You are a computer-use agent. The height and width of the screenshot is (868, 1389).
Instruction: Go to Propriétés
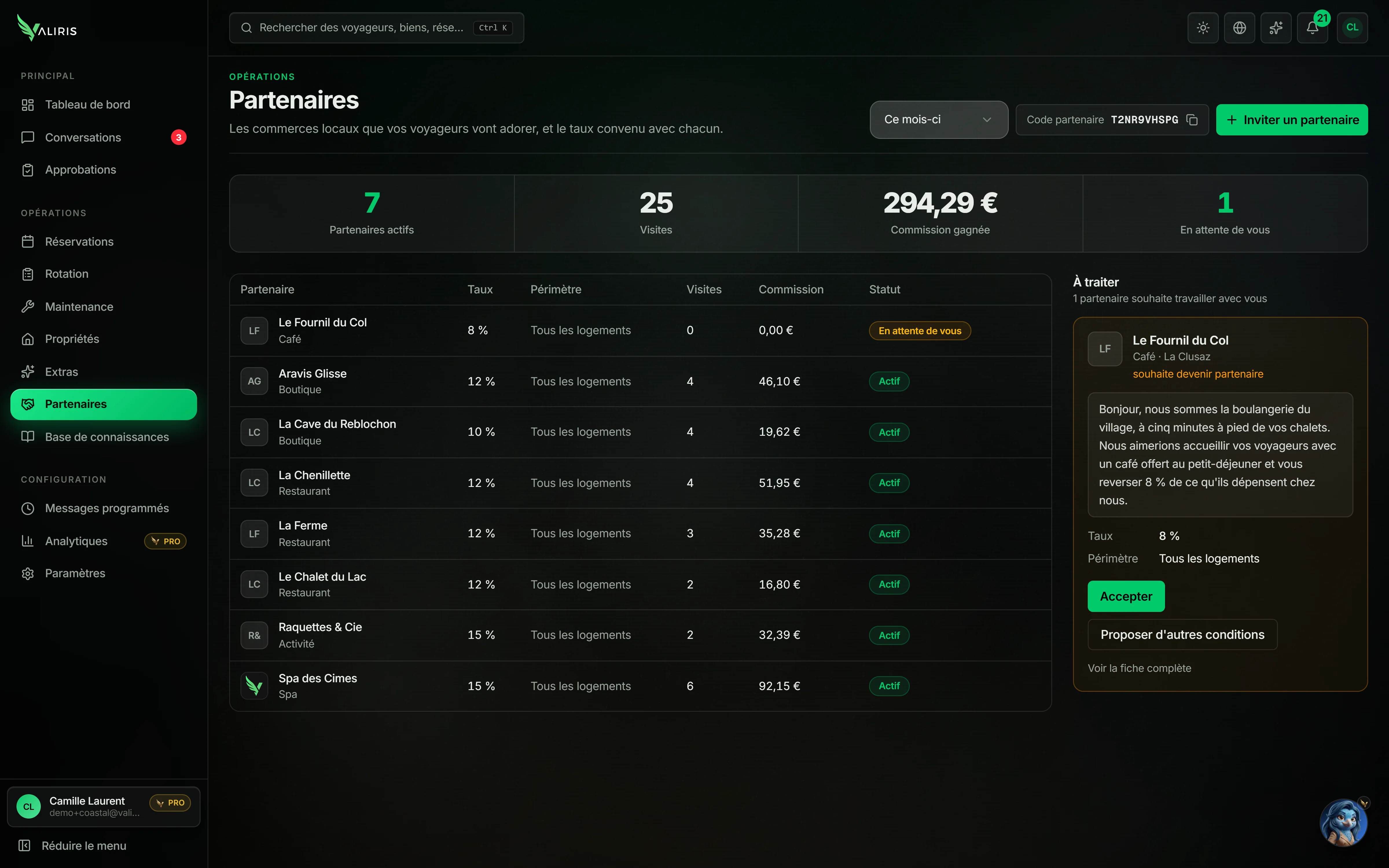point(103,339)
